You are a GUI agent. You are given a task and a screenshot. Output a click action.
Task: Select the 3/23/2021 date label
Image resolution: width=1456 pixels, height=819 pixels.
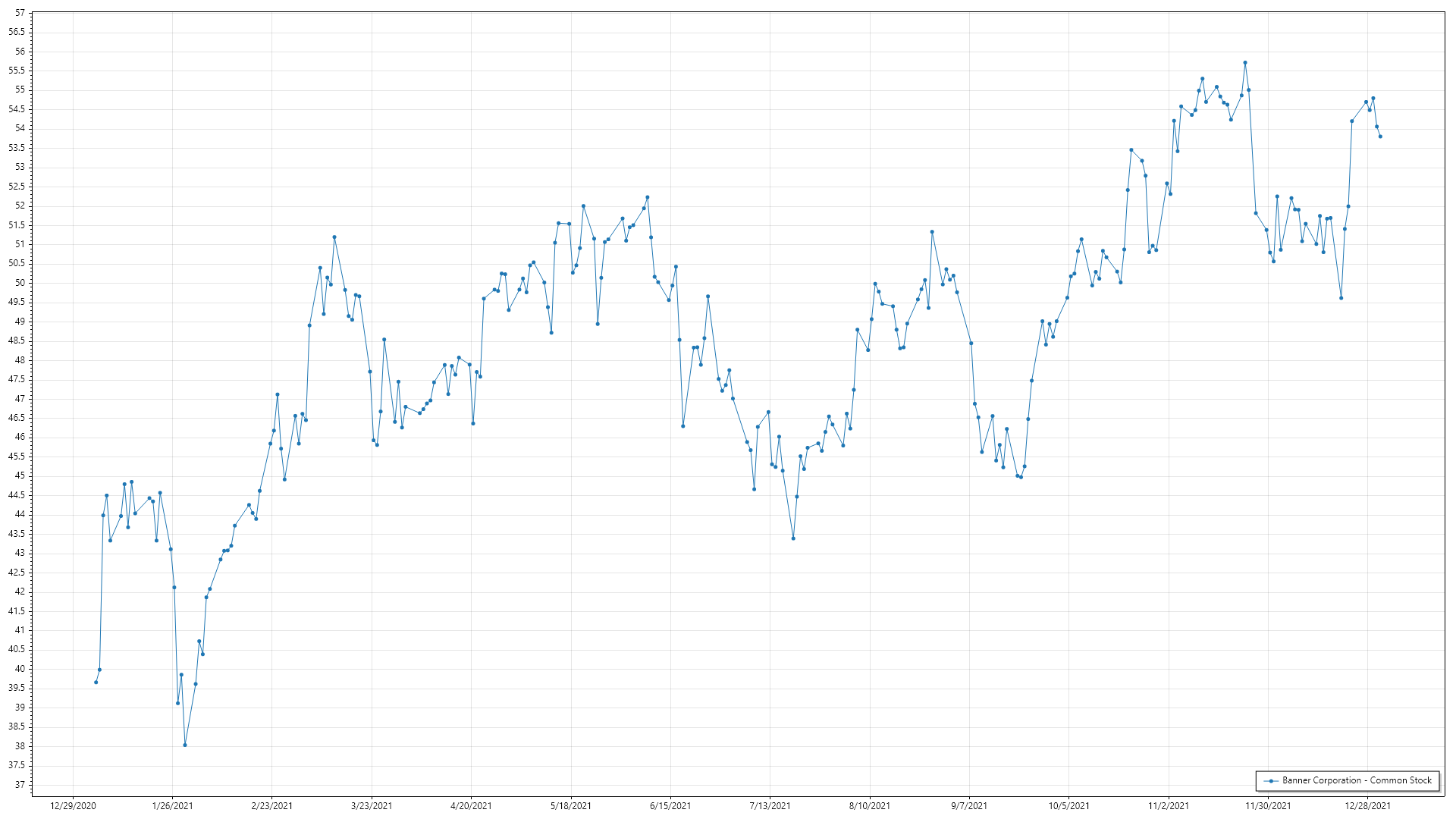pyautogui.click(x=372, y=805)
